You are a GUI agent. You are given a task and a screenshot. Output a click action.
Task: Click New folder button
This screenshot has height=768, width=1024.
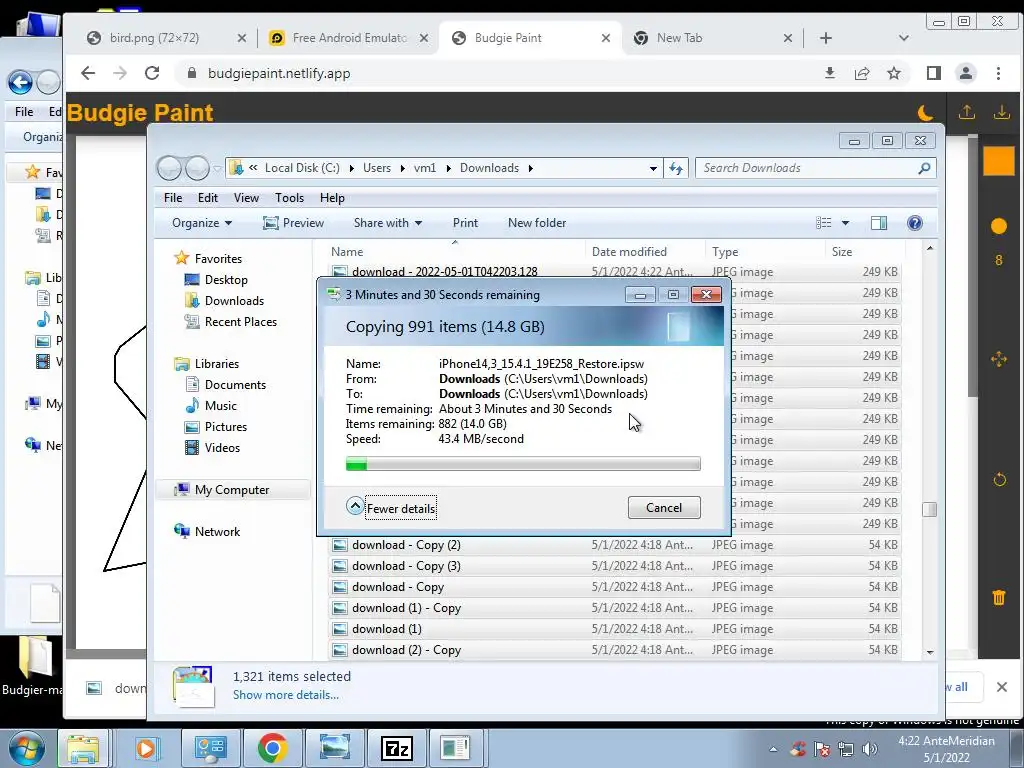click(537, 223)
